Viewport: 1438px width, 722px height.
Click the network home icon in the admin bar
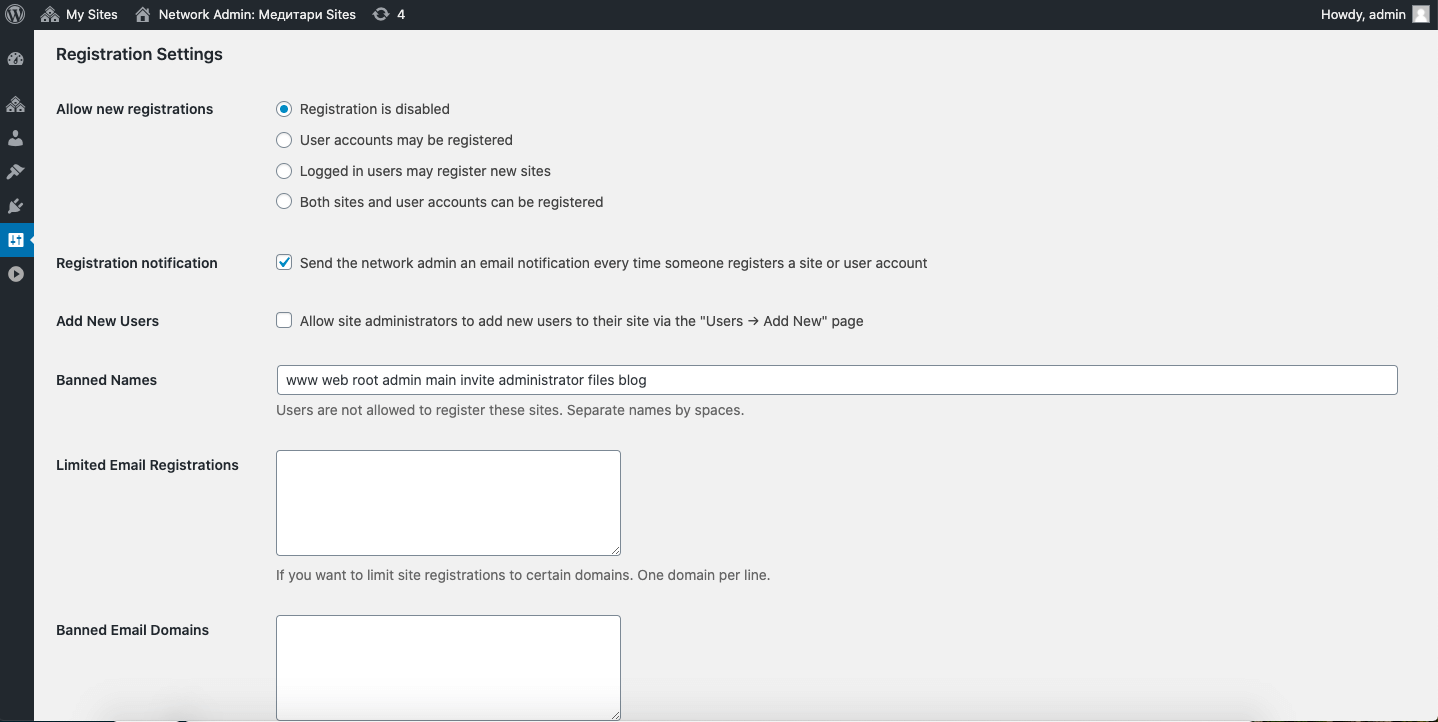[x=143, y=14]
